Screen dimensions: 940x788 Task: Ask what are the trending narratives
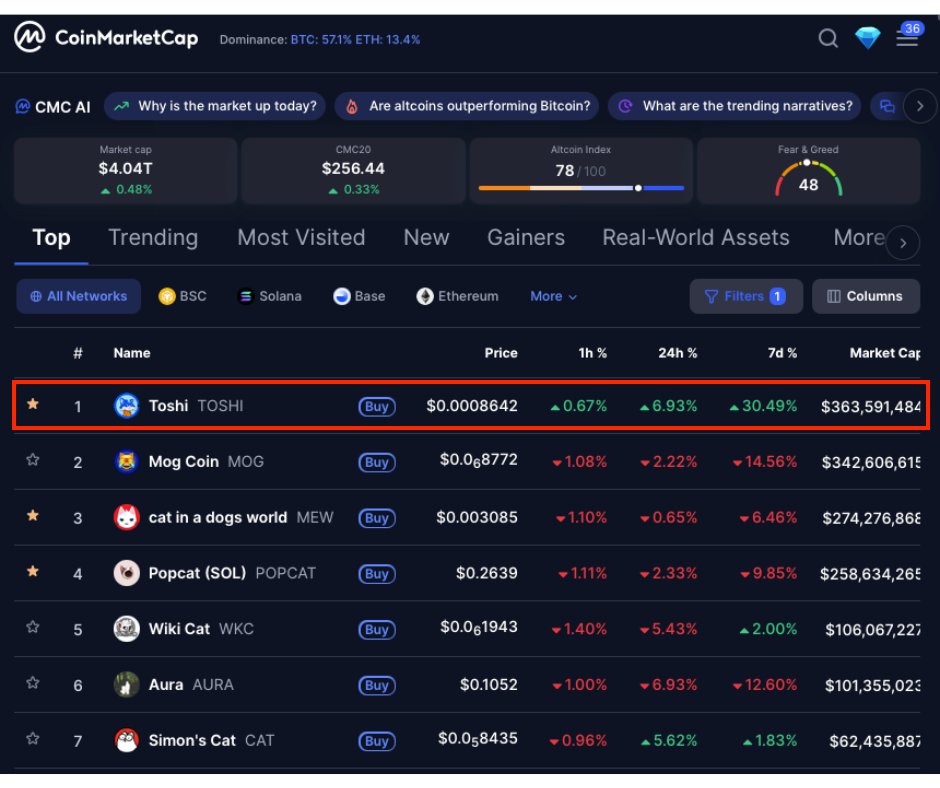pyautogui.click(x=734, y=106)
